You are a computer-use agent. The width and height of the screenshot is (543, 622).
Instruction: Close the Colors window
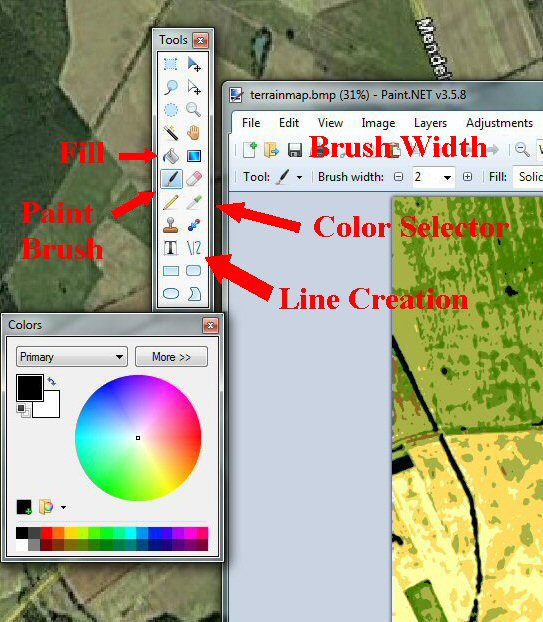click(210, 325)
